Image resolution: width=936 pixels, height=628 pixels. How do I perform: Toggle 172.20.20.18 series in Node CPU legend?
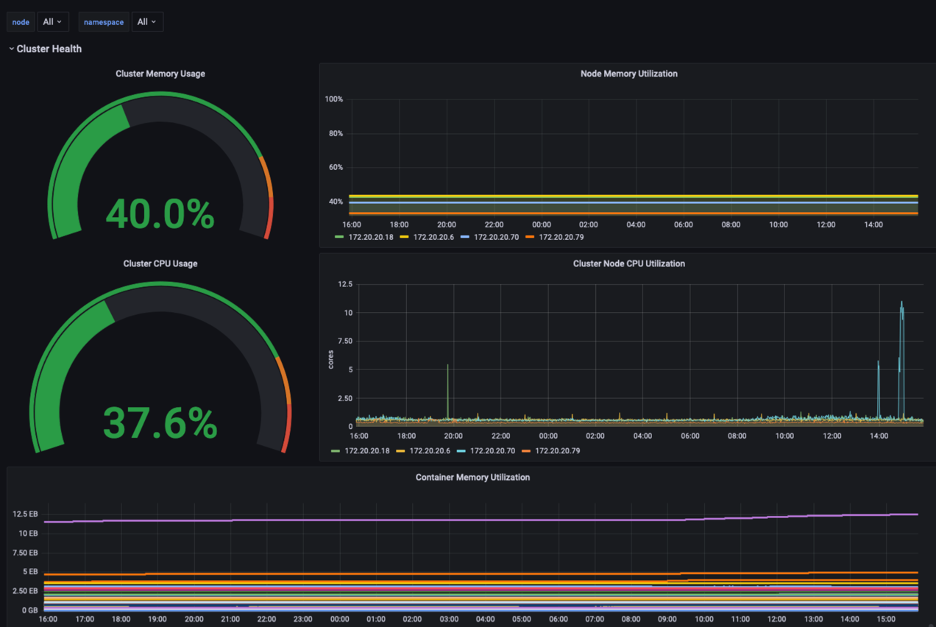pos(367,451)
